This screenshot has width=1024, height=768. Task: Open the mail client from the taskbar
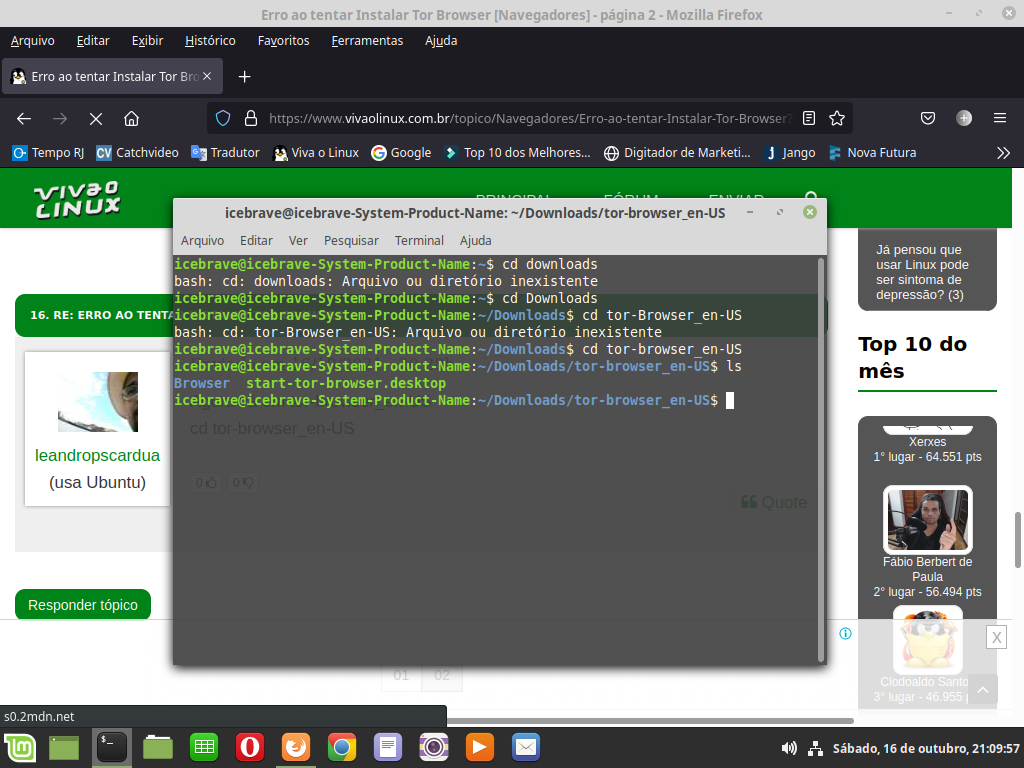tap(526, 748)
